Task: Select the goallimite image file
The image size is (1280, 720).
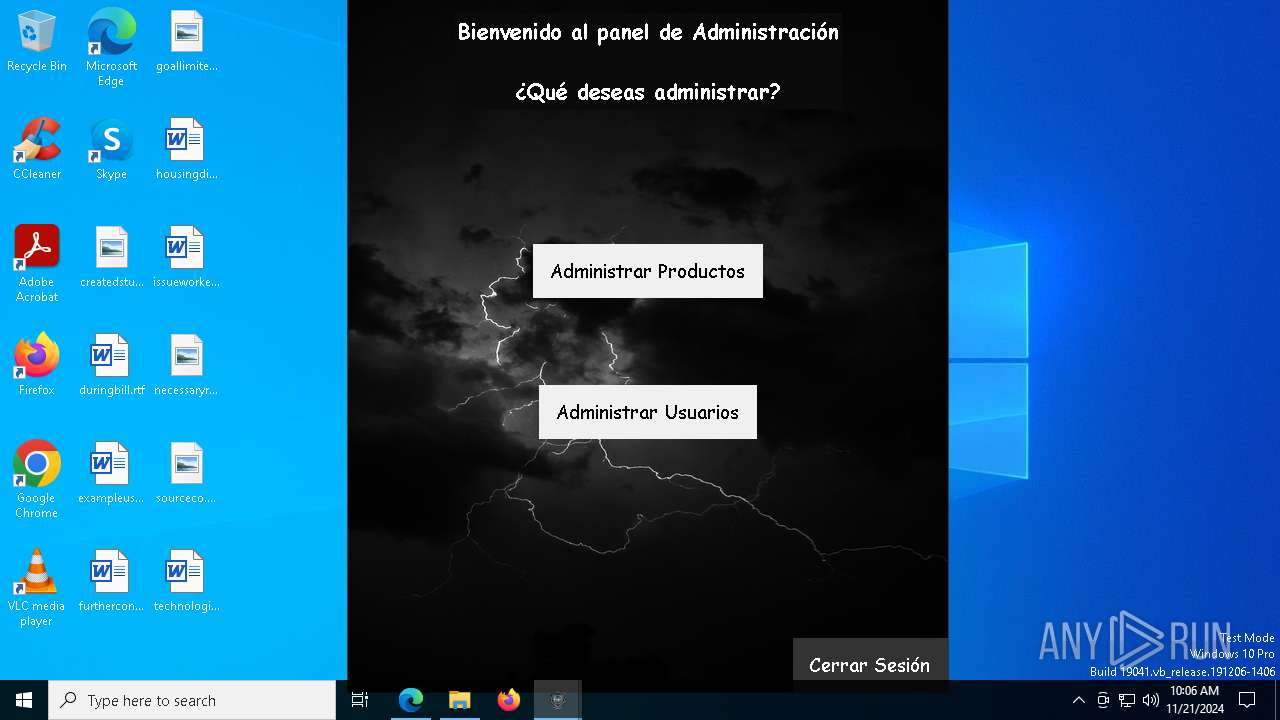Action: coord(186,41)
